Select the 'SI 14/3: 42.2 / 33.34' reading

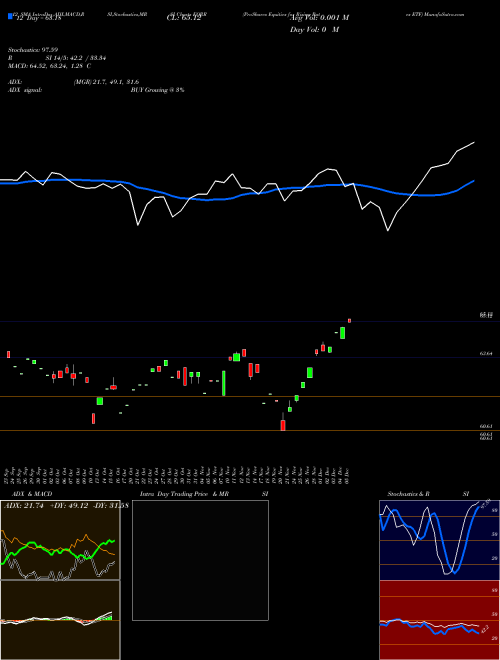[x=76, y=58]
